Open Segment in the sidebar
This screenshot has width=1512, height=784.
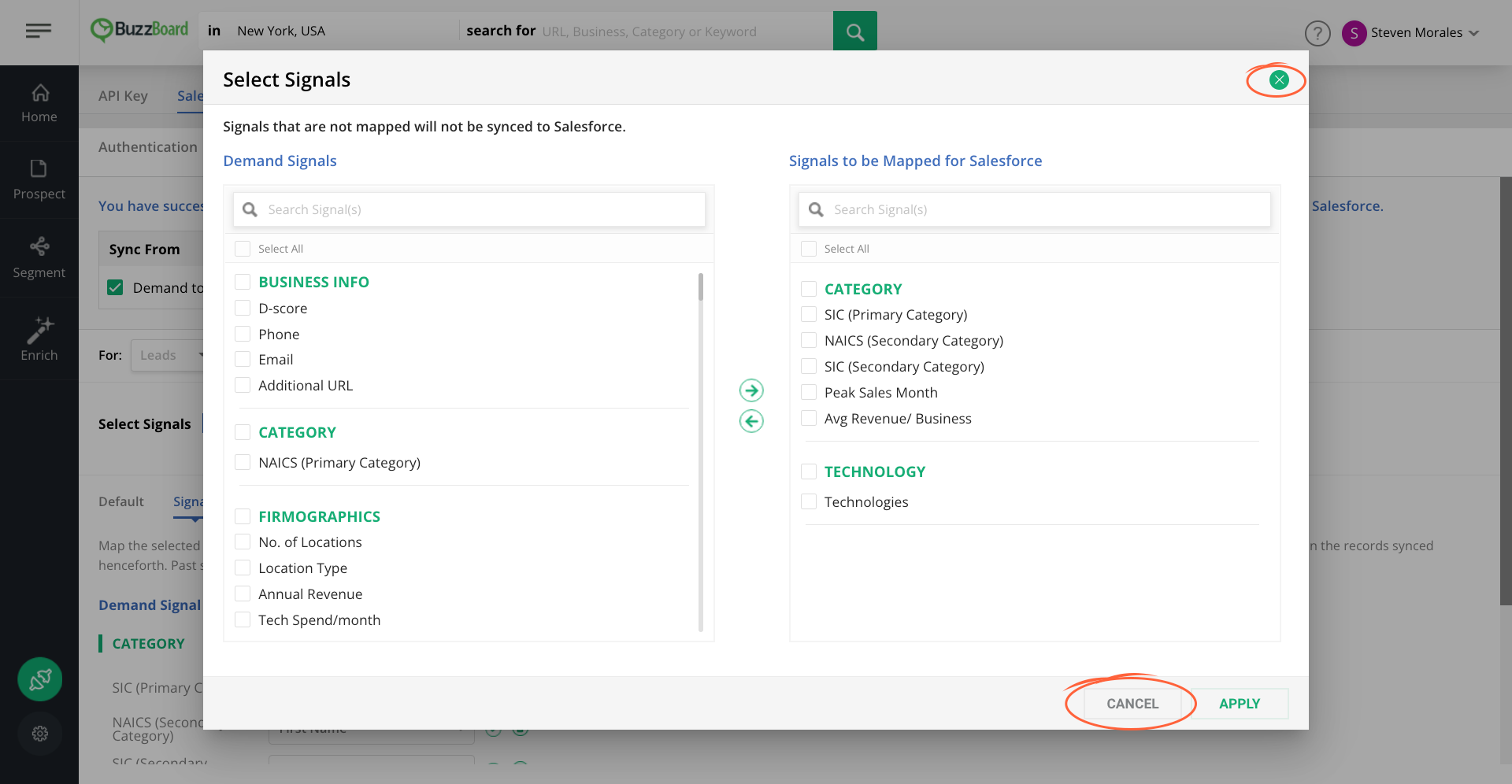[x=39, y=257]
